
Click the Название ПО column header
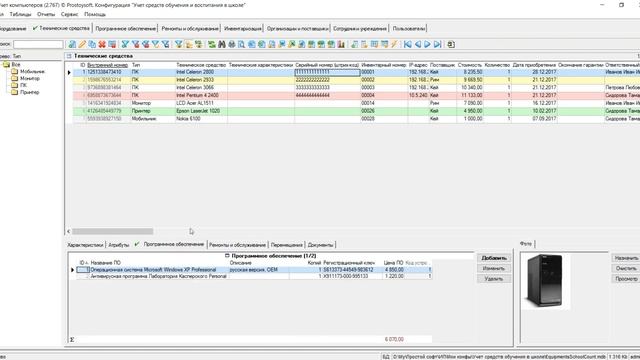(105, 263)
